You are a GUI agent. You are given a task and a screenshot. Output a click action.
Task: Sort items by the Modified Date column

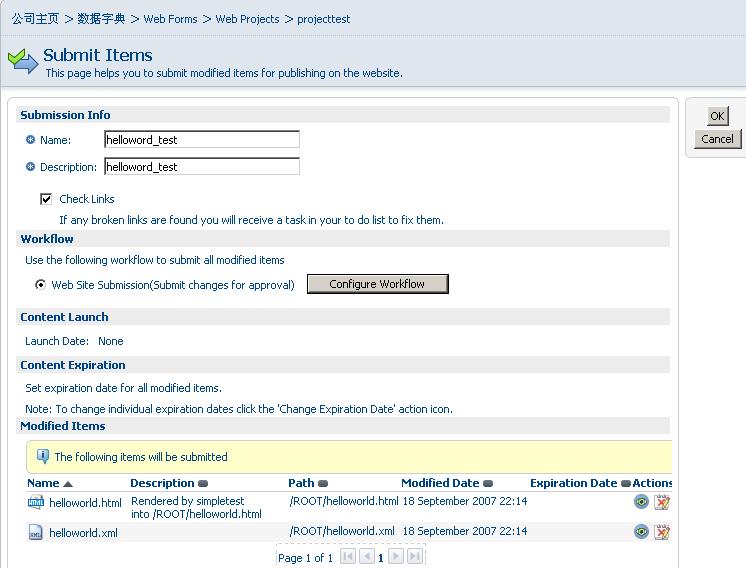click(x=447, y=483)
